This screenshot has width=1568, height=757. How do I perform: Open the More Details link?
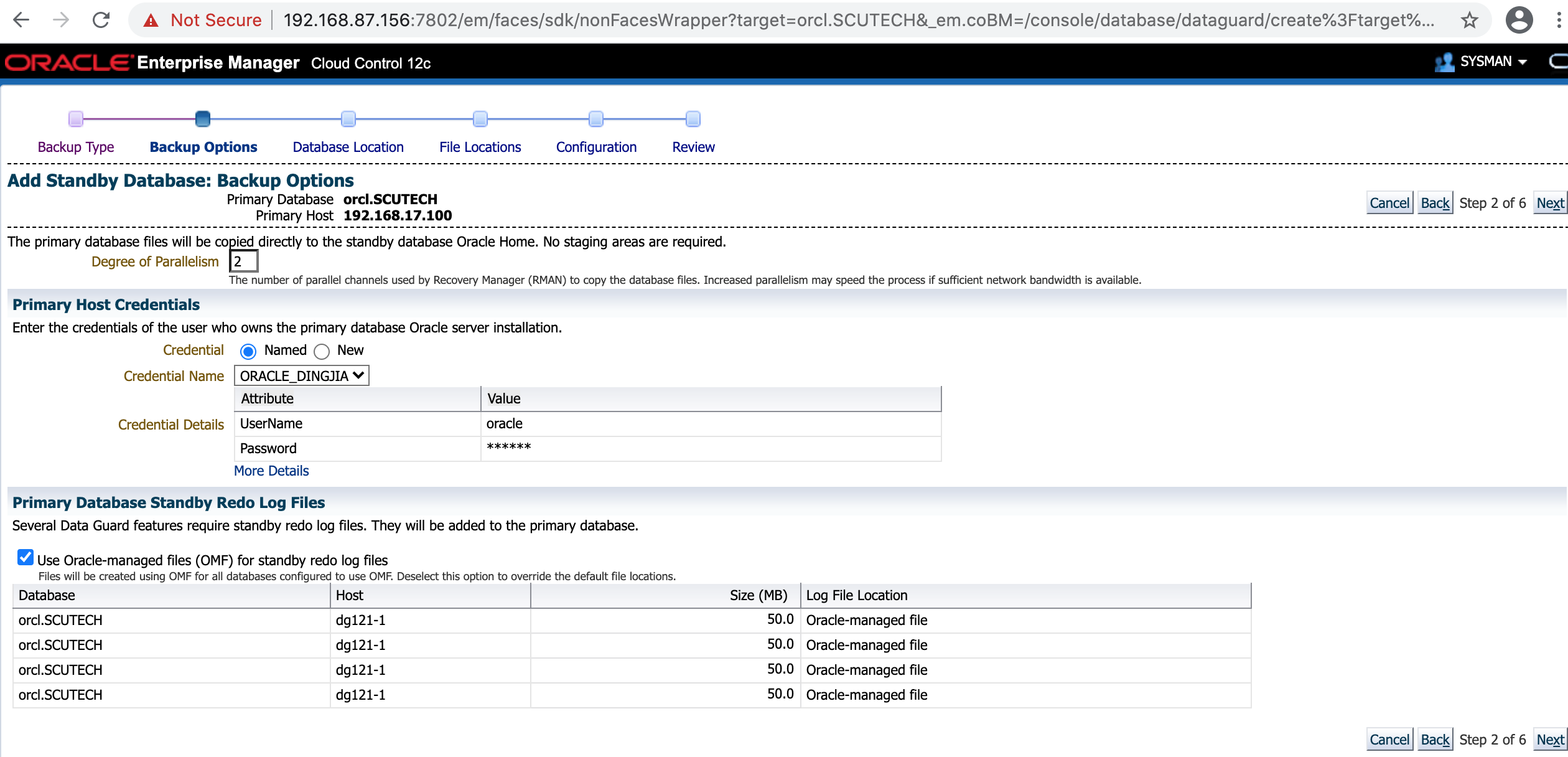point(271,471)
